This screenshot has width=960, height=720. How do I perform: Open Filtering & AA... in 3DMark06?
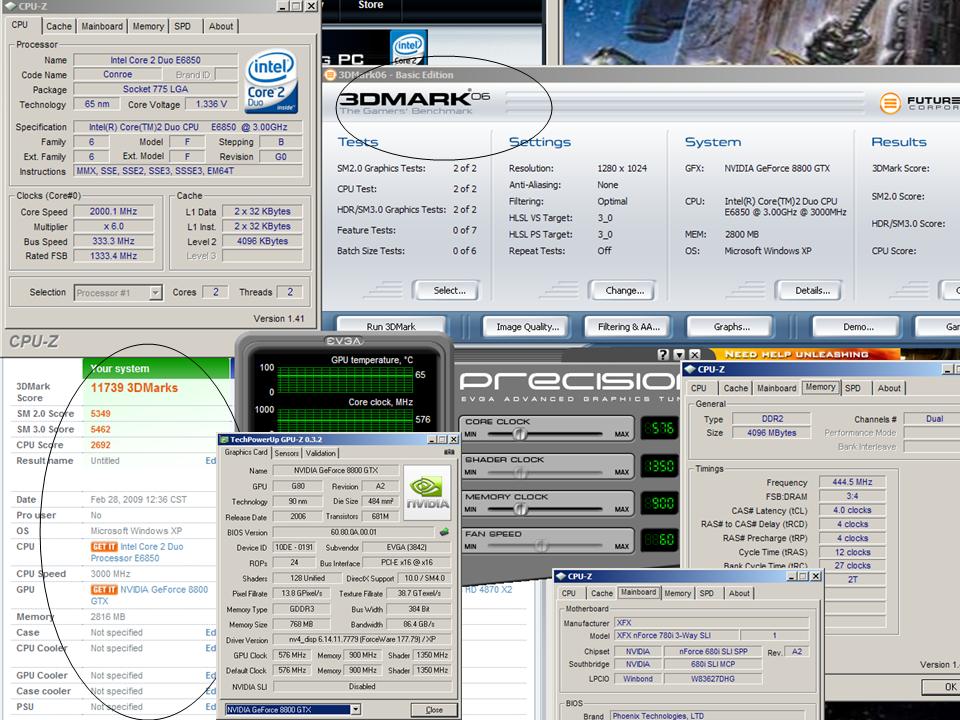[x=629, y=327]
